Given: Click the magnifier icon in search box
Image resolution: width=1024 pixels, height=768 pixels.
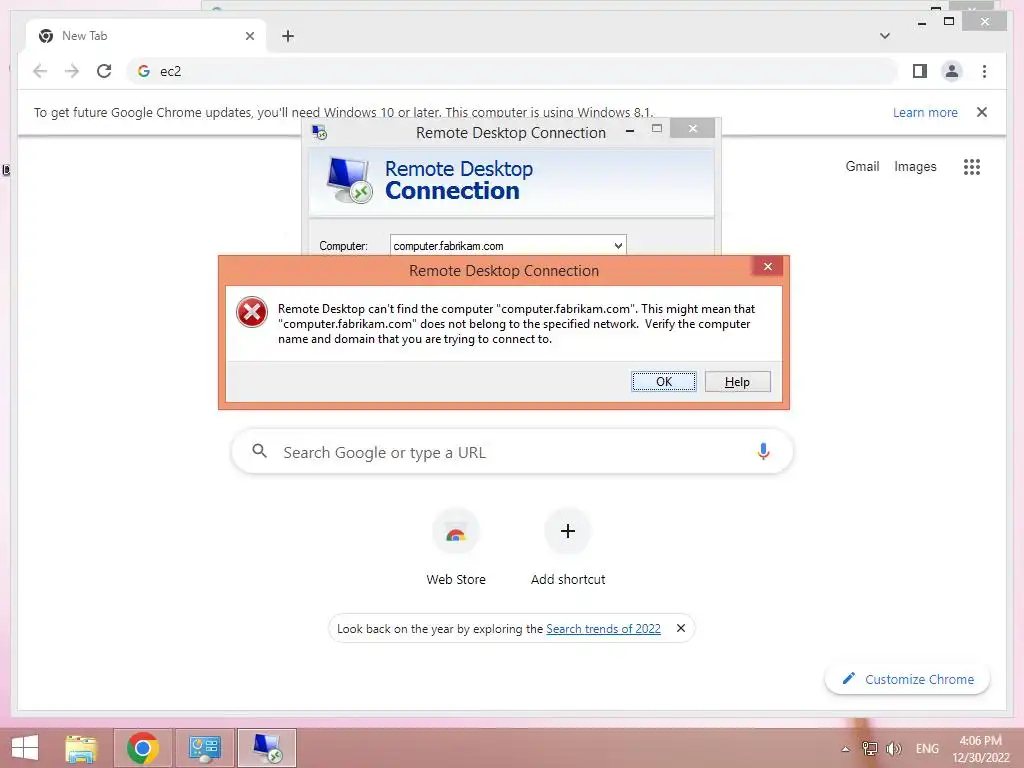Looking at the screenshot, I should 259,451.
